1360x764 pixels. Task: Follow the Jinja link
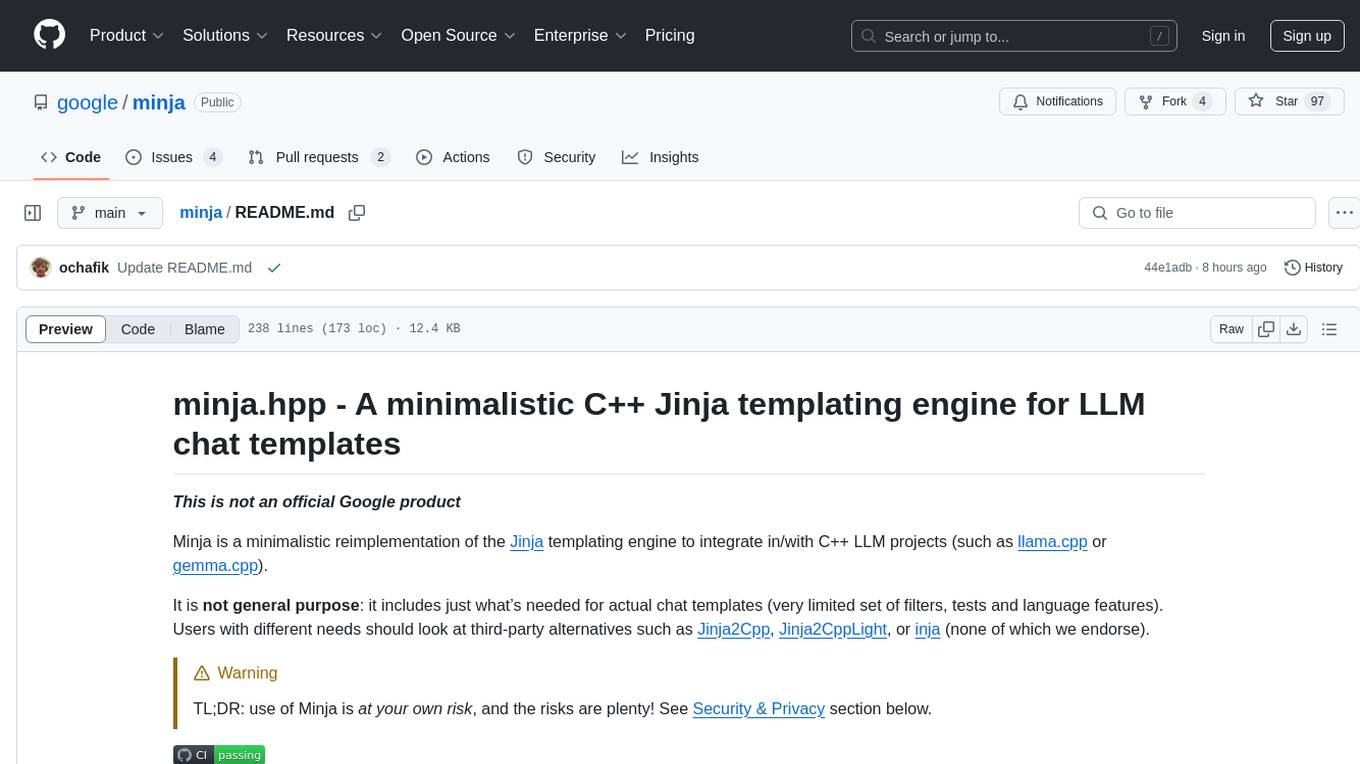coord(527,541)
